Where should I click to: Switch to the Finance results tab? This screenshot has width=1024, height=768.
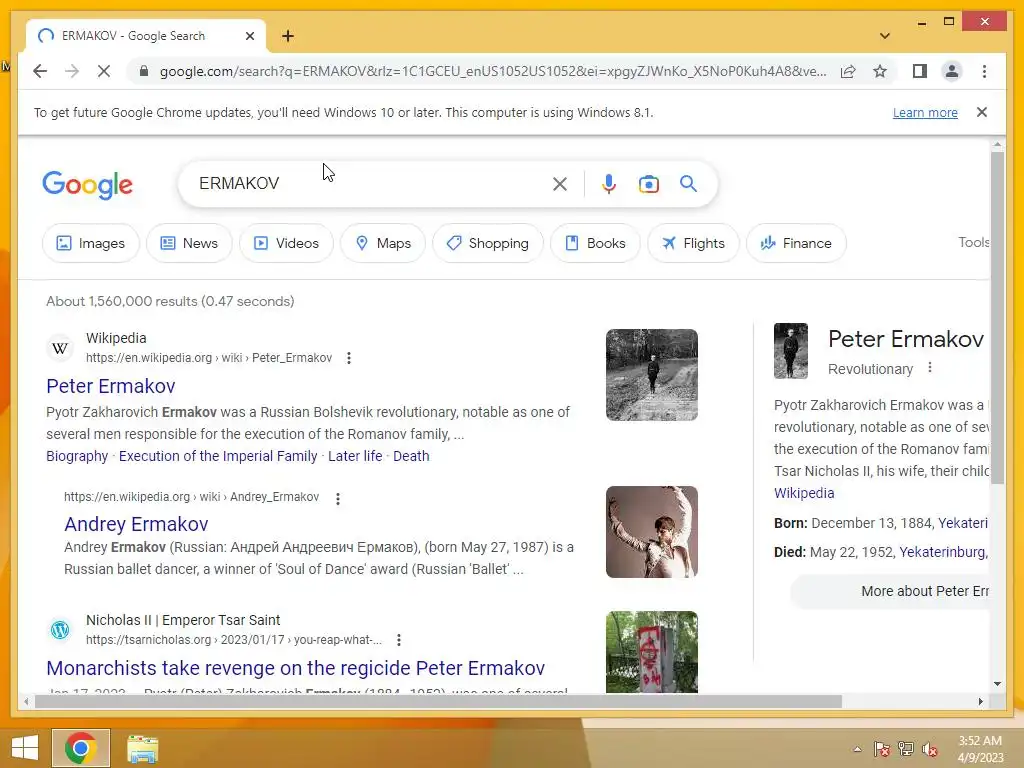pyautogui.click(x=796, y=243)
